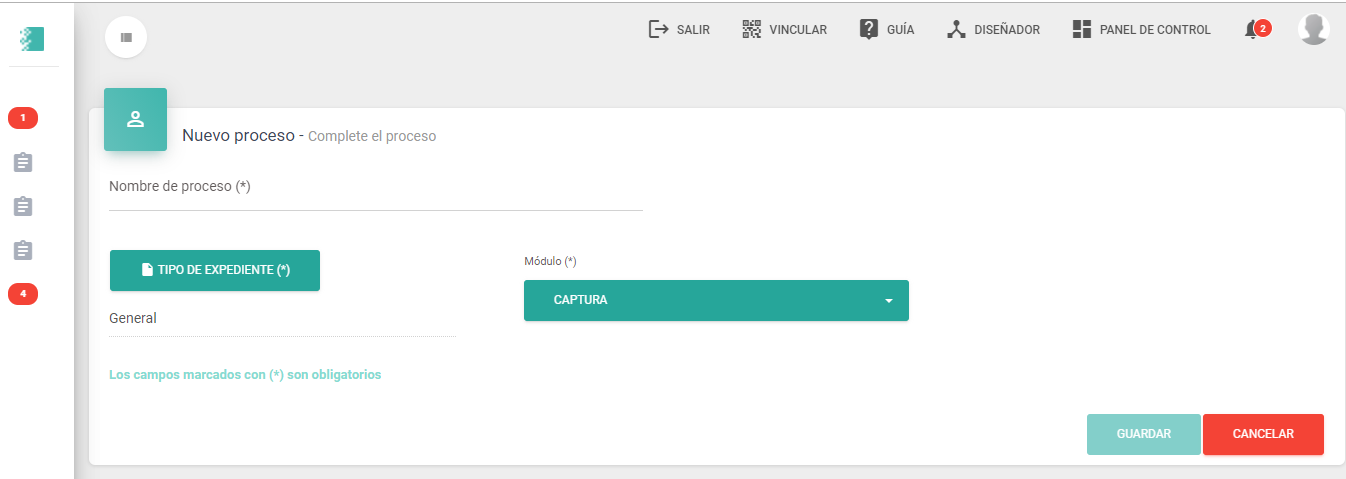Click the app logo in sidebar
Image resolution: width=1346 pixels, height=479 pixels.
32,39
